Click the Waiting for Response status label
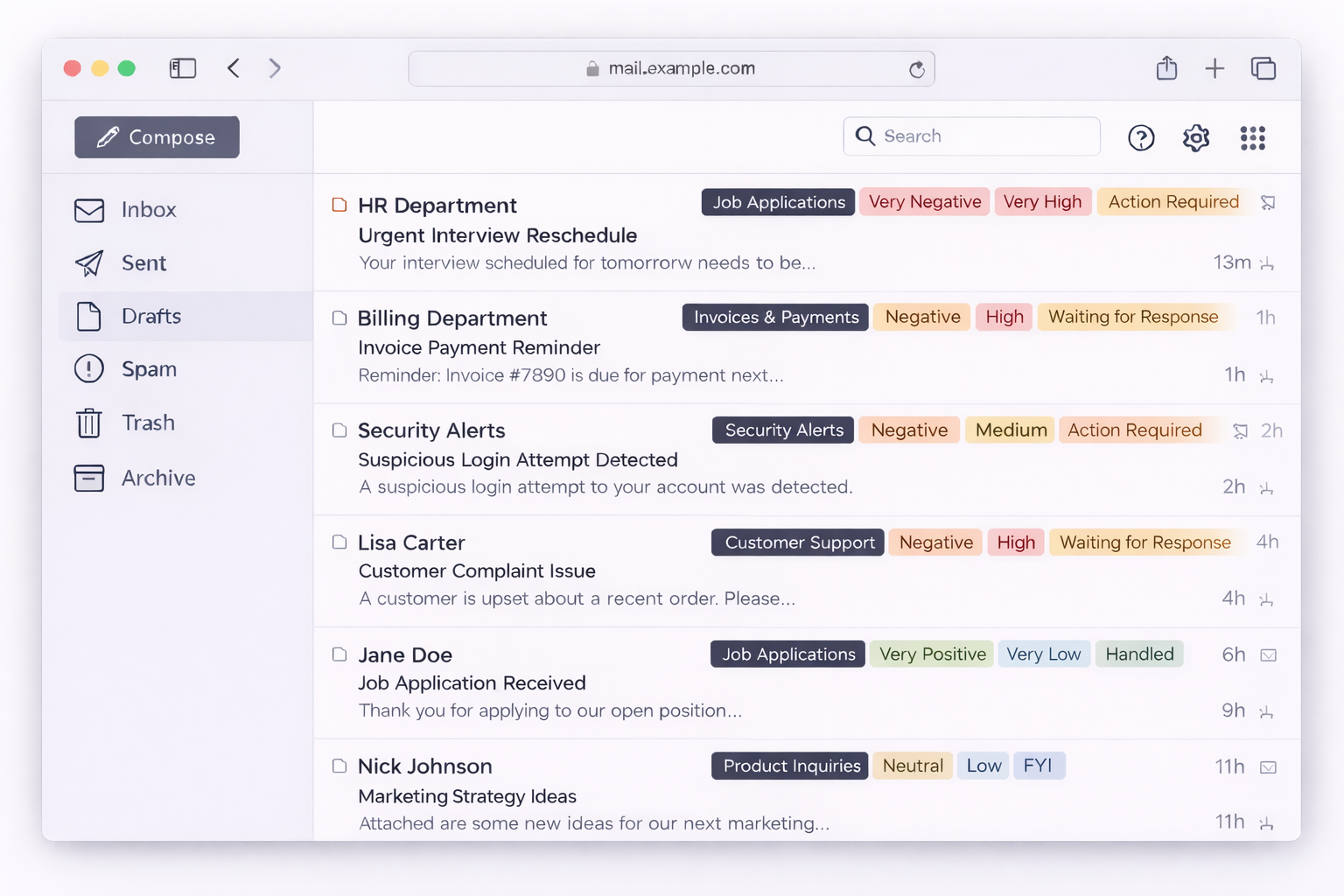Viewport: 1344px width, 896px height. (1133, 317)
